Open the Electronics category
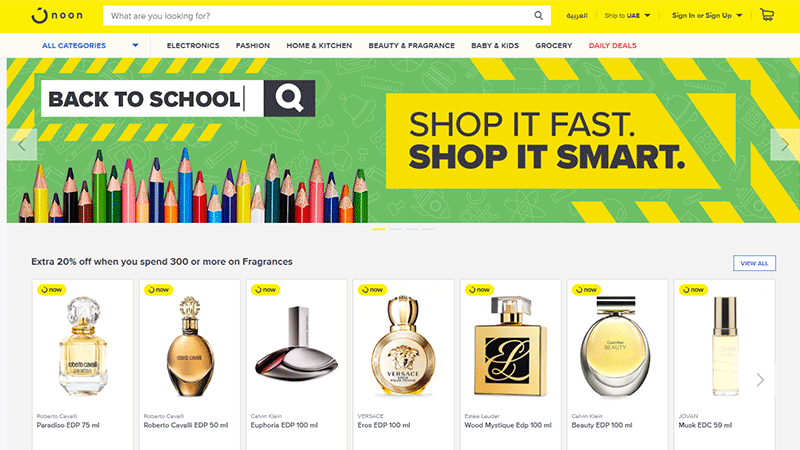This screenshot has height=450, width=800. 193,45
